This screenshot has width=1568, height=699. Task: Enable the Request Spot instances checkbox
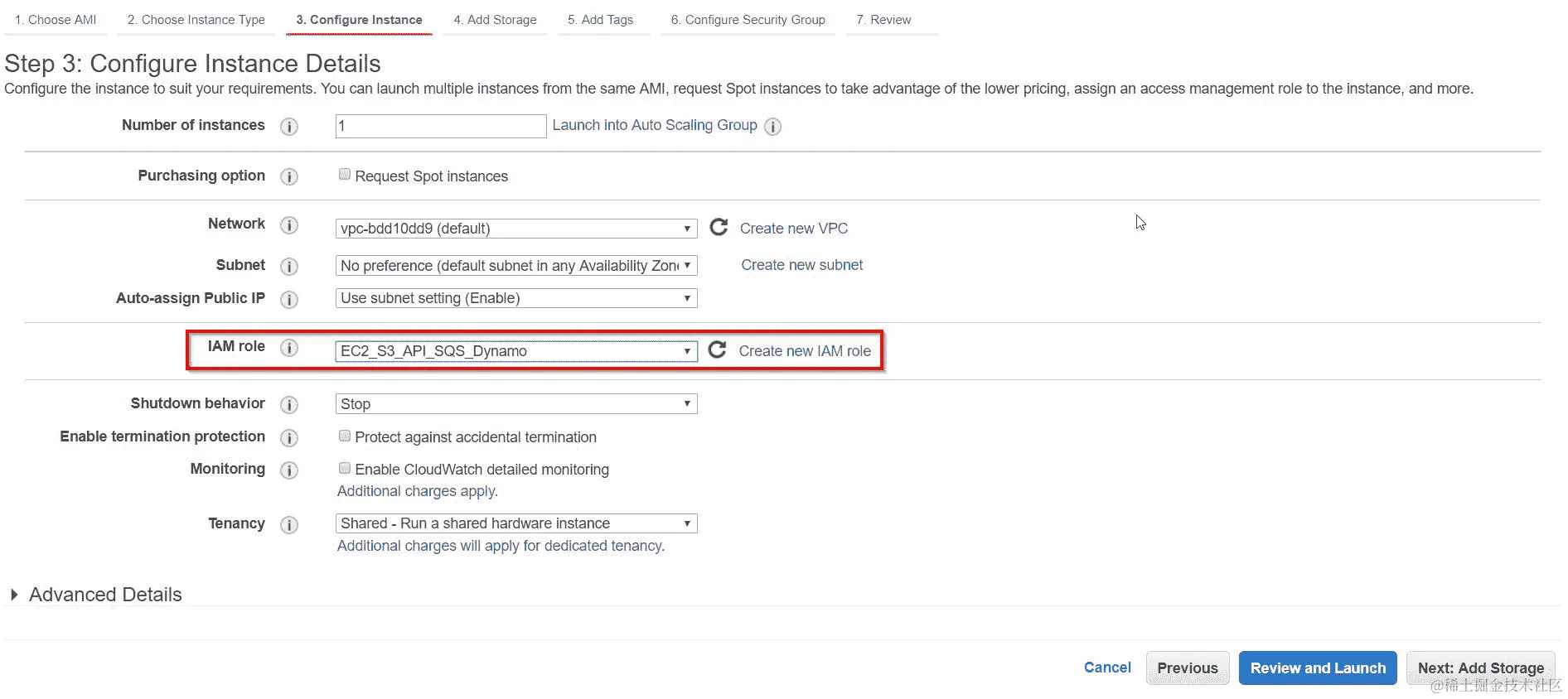[x=345, y=175]
